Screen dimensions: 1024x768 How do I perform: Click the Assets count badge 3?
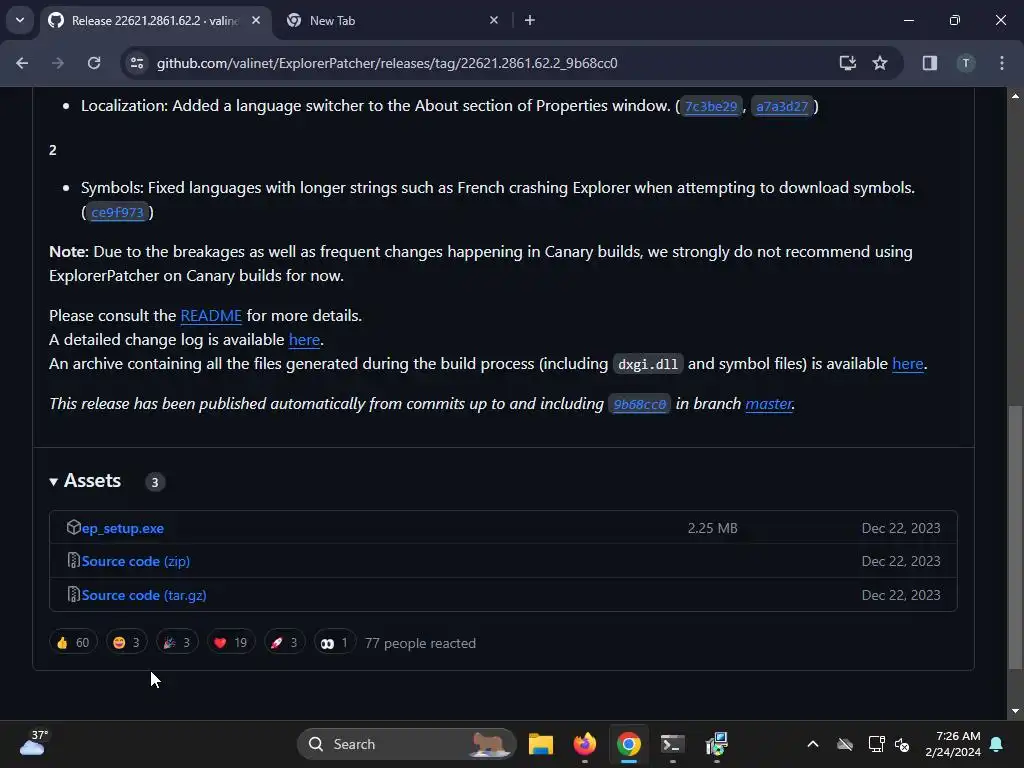click(155, 483)
